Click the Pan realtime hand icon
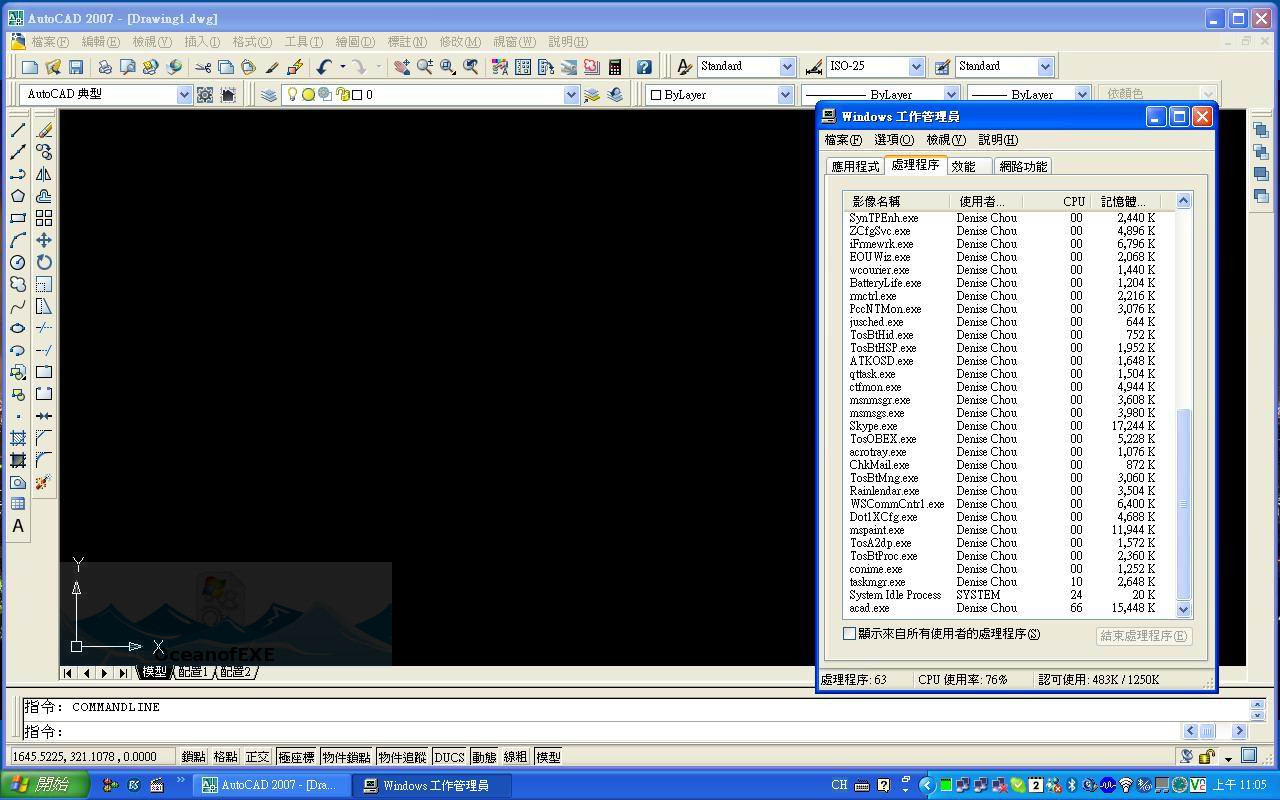This screenshot has height=800, width=1280. [x=401, y=67]
